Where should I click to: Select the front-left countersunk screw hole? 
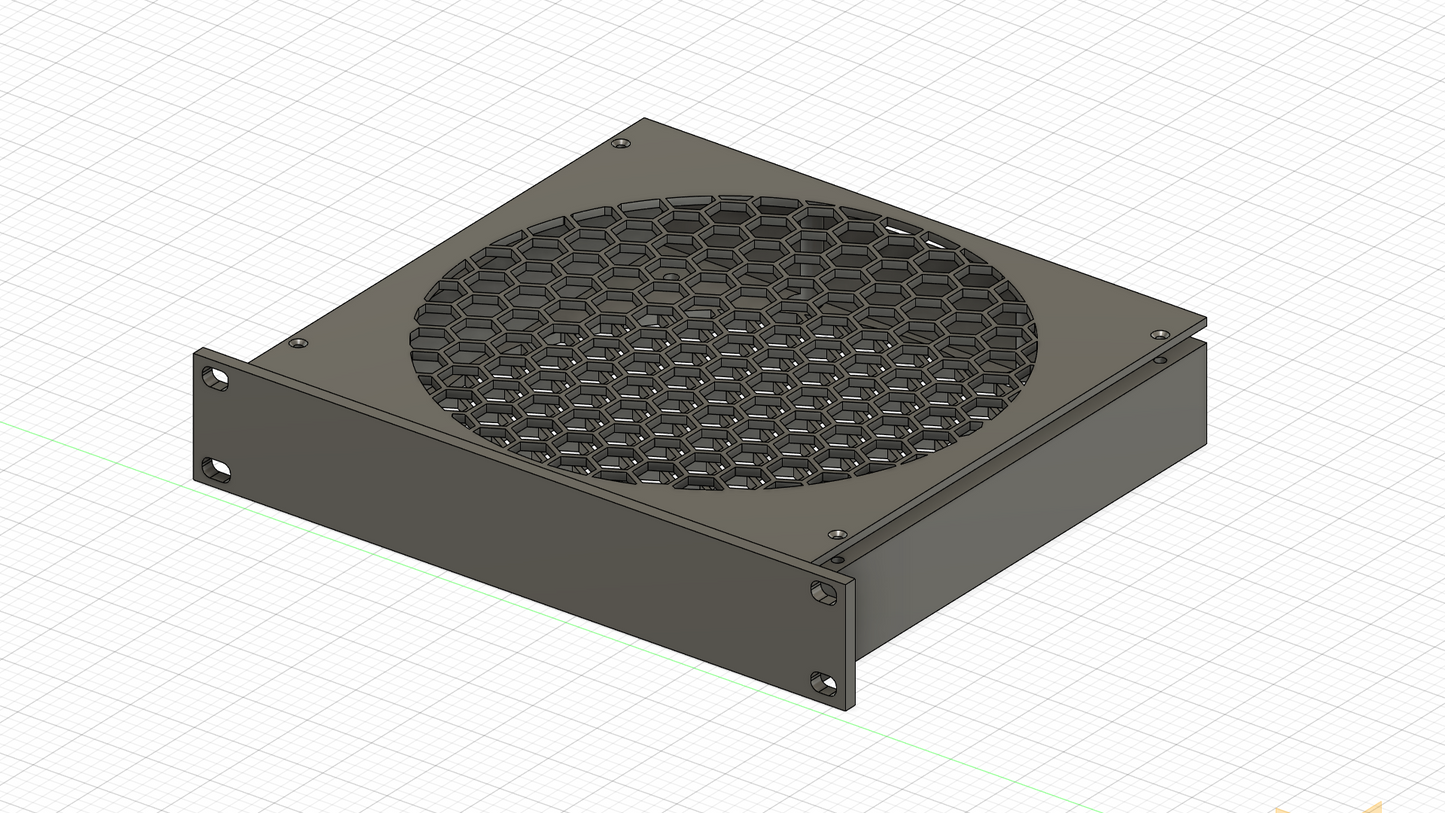296,343
